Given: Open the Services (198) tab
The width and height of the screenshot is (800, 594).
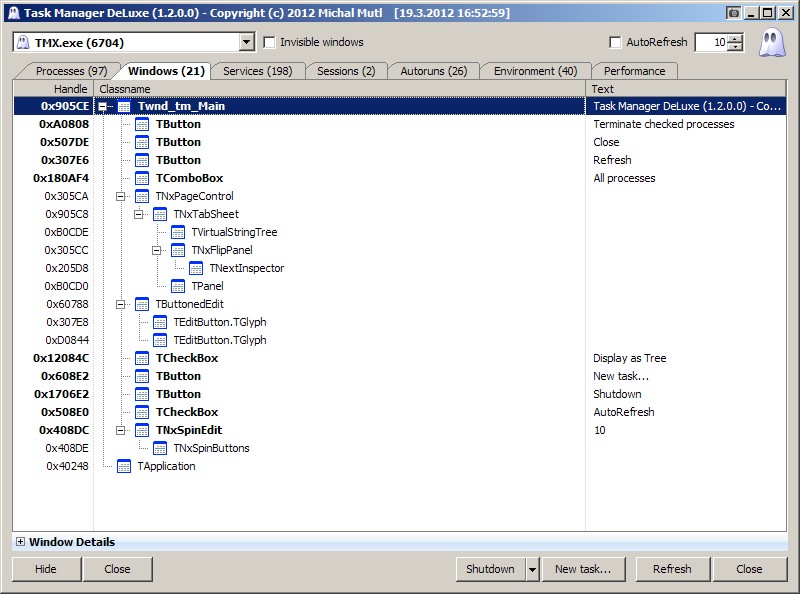Looking at the screenshot, I should [x=258, y=71].
